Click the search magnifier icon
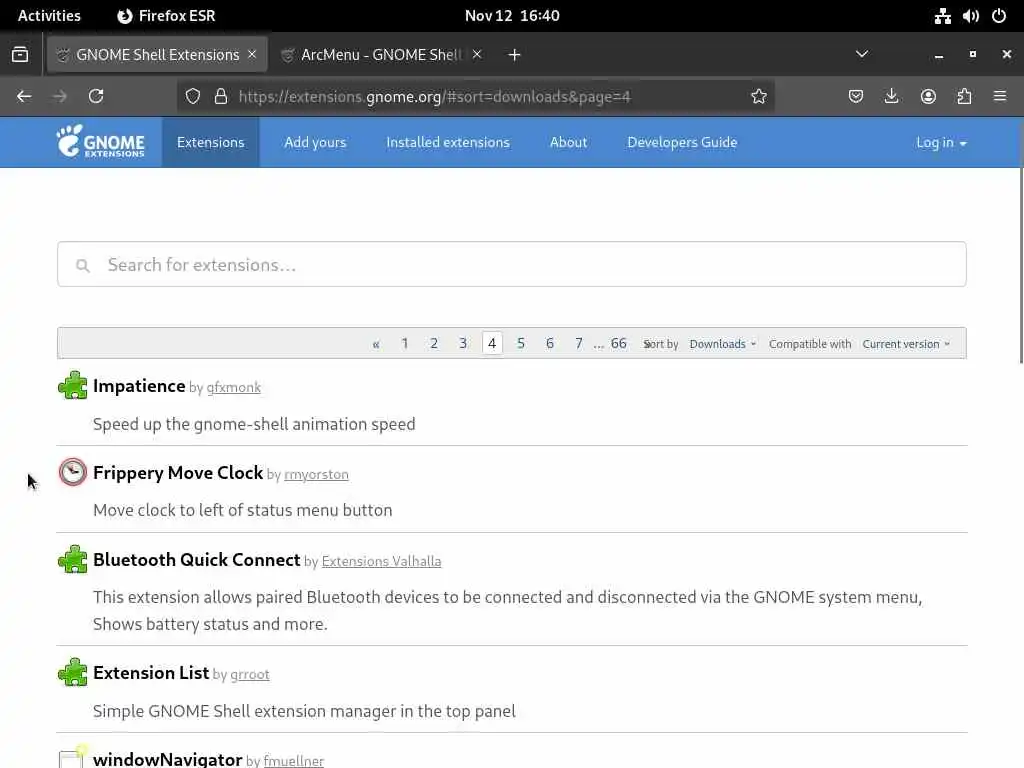Screen dimensions: 1024x768 (82, 265)
